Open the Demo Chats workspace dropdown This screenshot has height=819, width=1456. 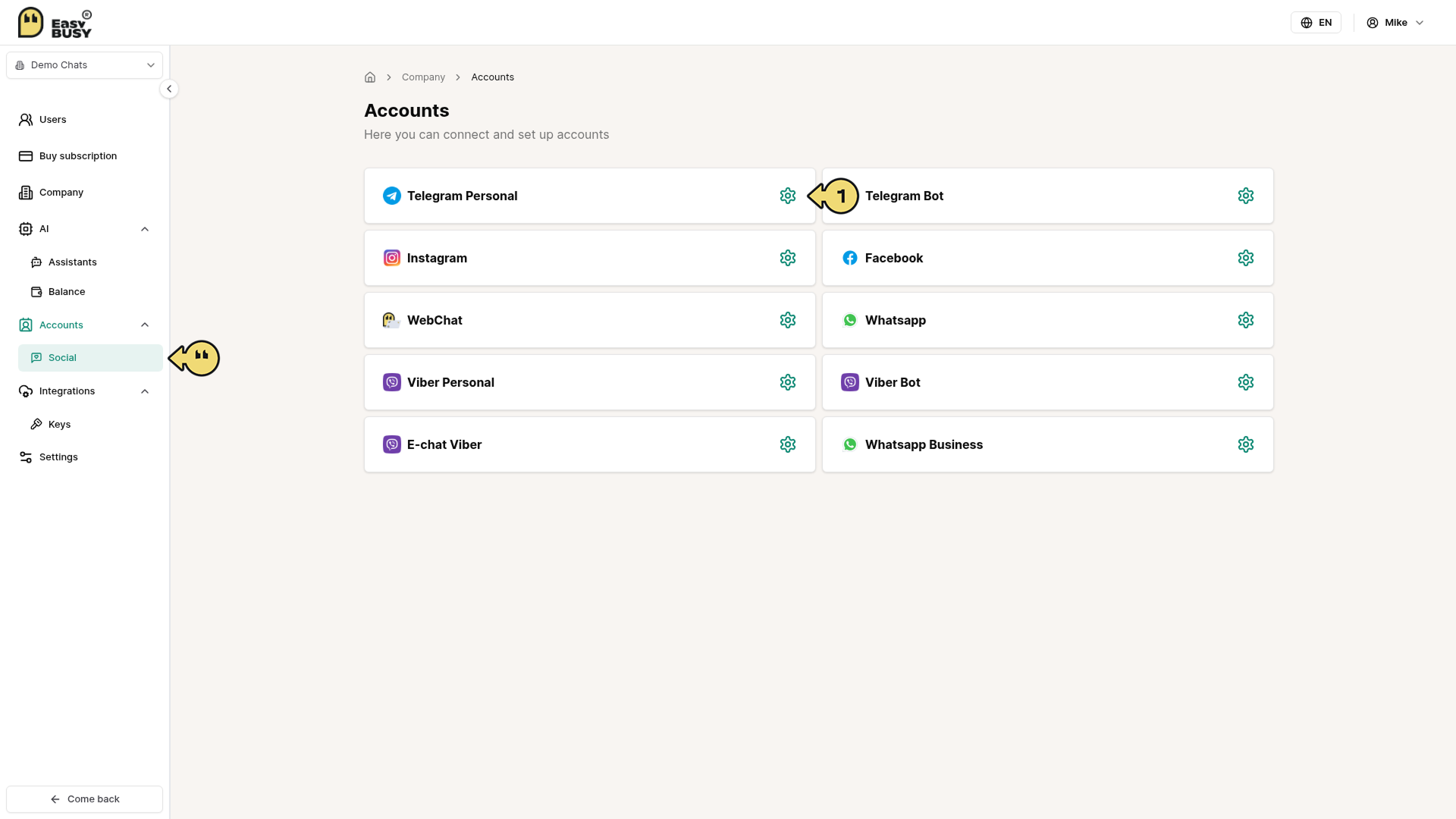click(x=85, y=65)
